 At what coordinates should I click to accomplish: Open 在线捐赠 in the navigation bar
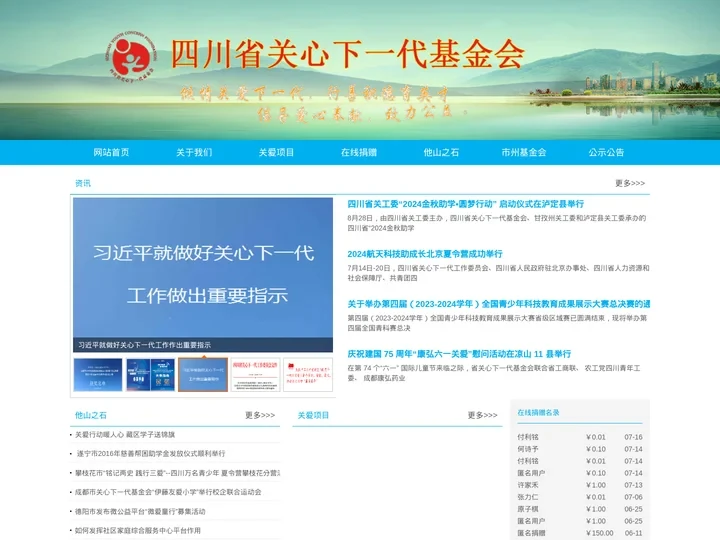(359, 152)
